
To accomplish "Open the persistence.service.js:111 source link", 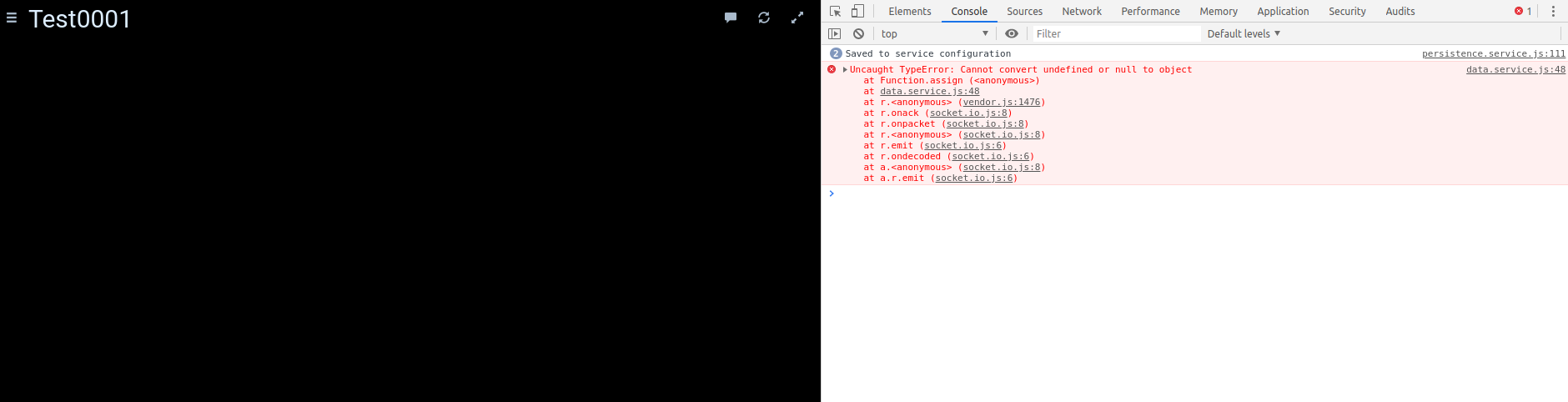I will (x=1494, y=53).
